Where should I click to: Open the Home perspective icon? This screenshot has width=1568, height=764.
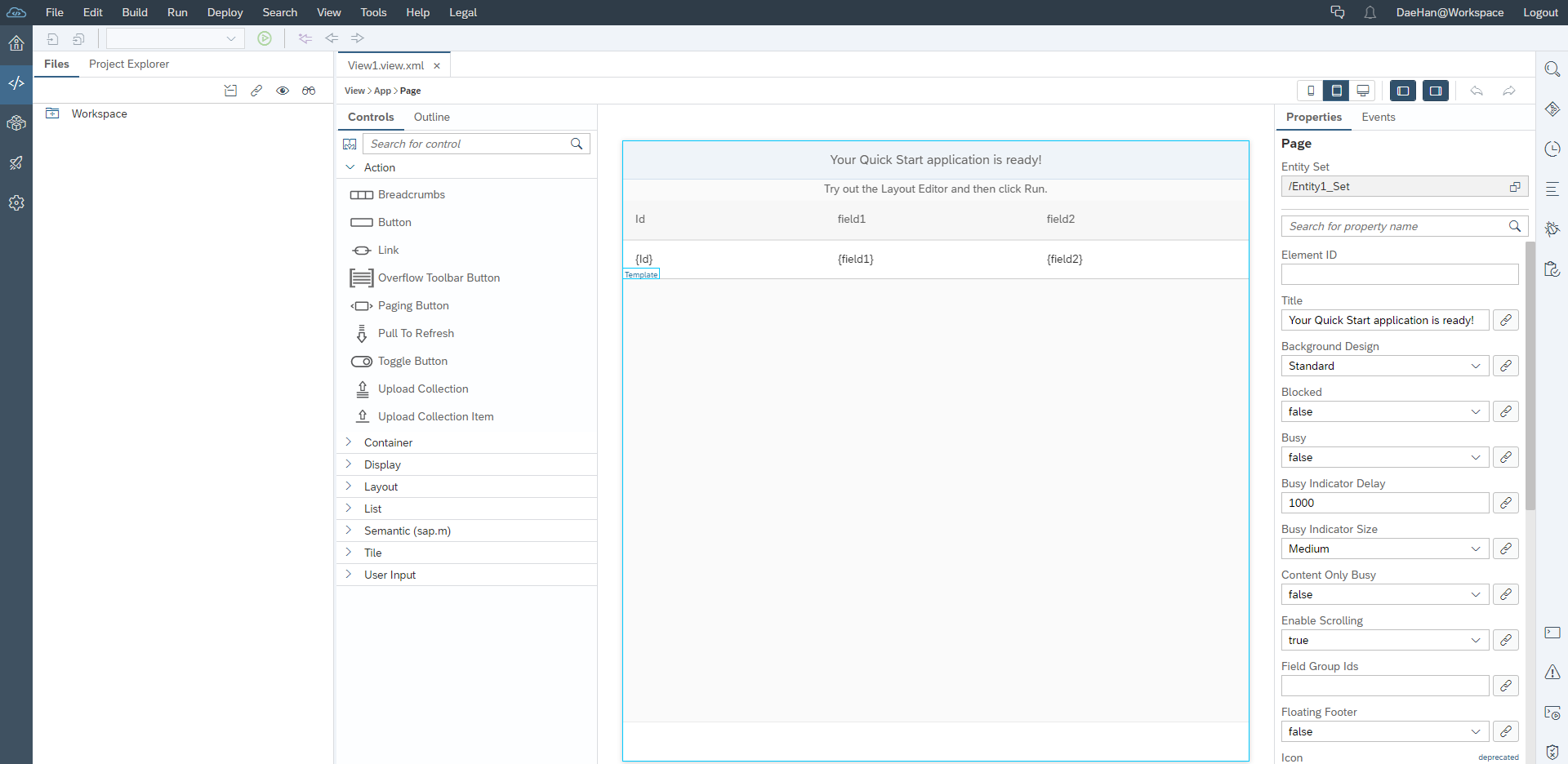(16, 43)
